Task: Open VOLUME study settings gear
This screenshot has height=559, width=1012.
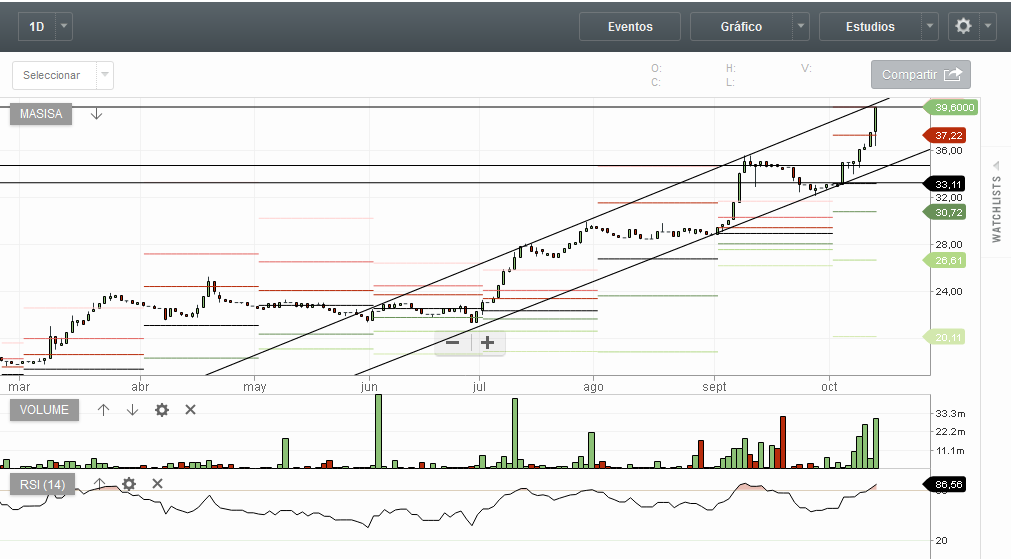Action: [x=162, y=410]
